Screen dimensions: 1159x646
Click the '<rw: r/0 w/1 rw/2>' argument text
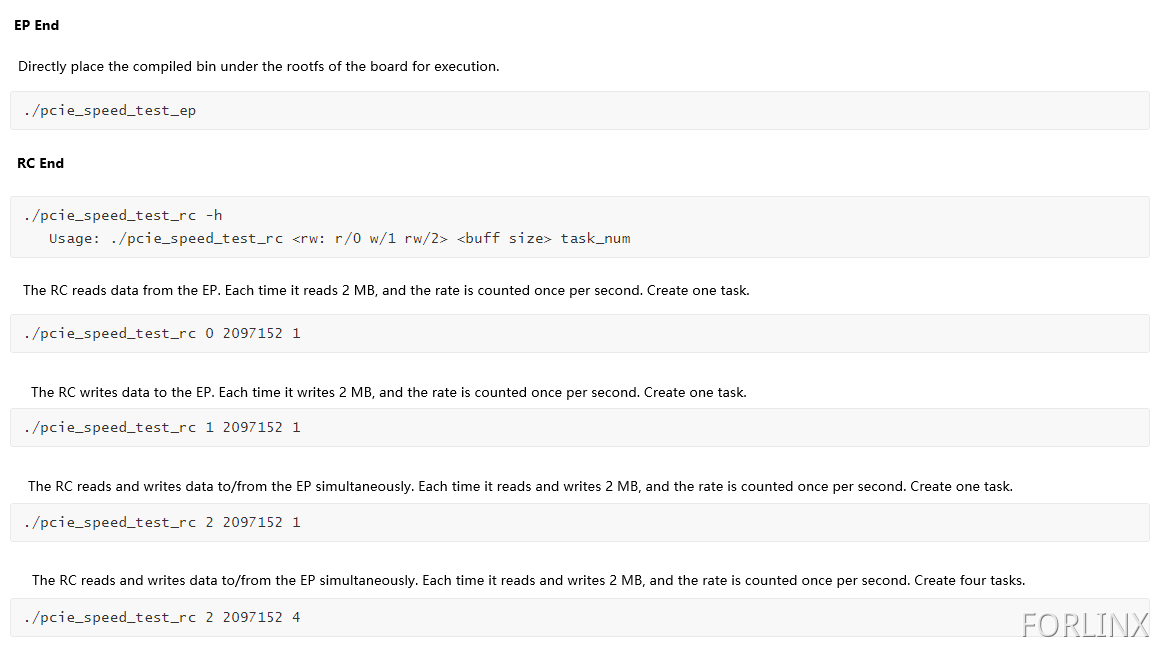coord(370,239)
